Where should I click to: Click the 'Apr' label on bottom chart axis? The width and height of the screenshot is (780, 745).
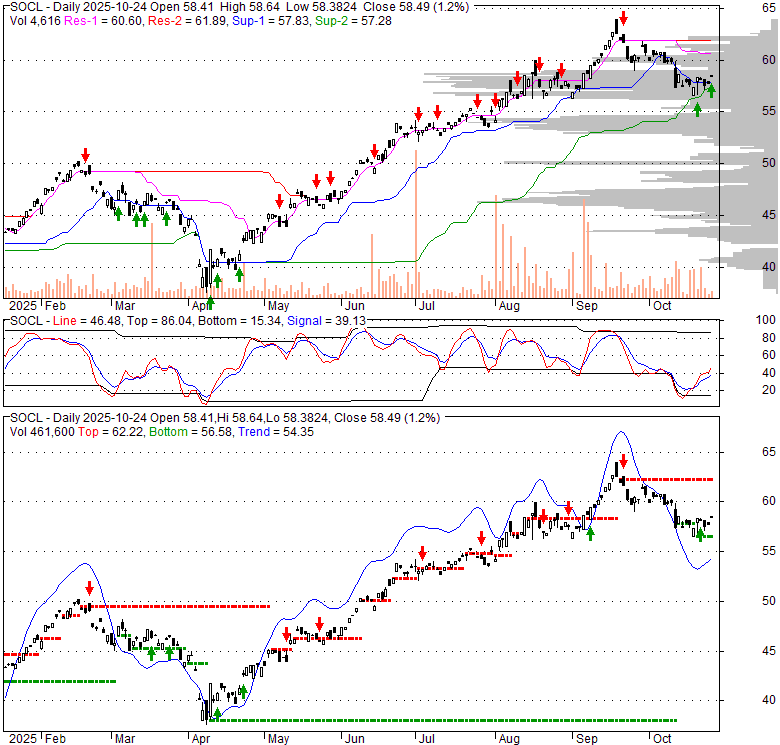point(200,739)
